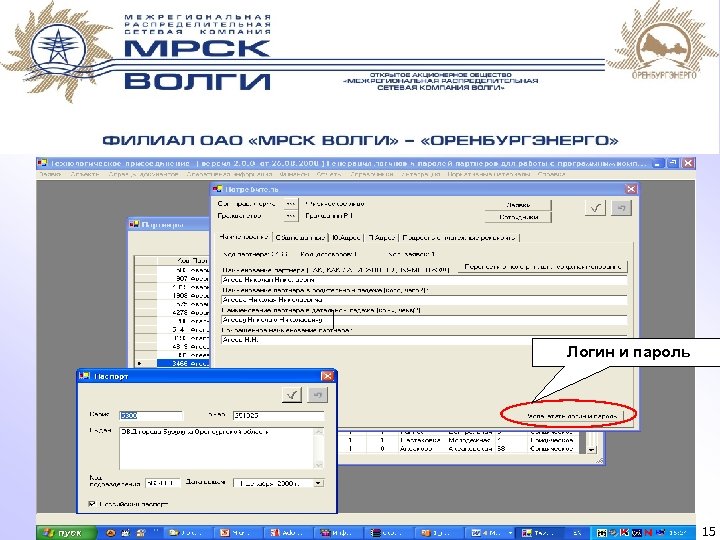This screenshot has width=720, height=540.
Task: Click the undo arrow button in Паспорт dialog
Action: 318,394
